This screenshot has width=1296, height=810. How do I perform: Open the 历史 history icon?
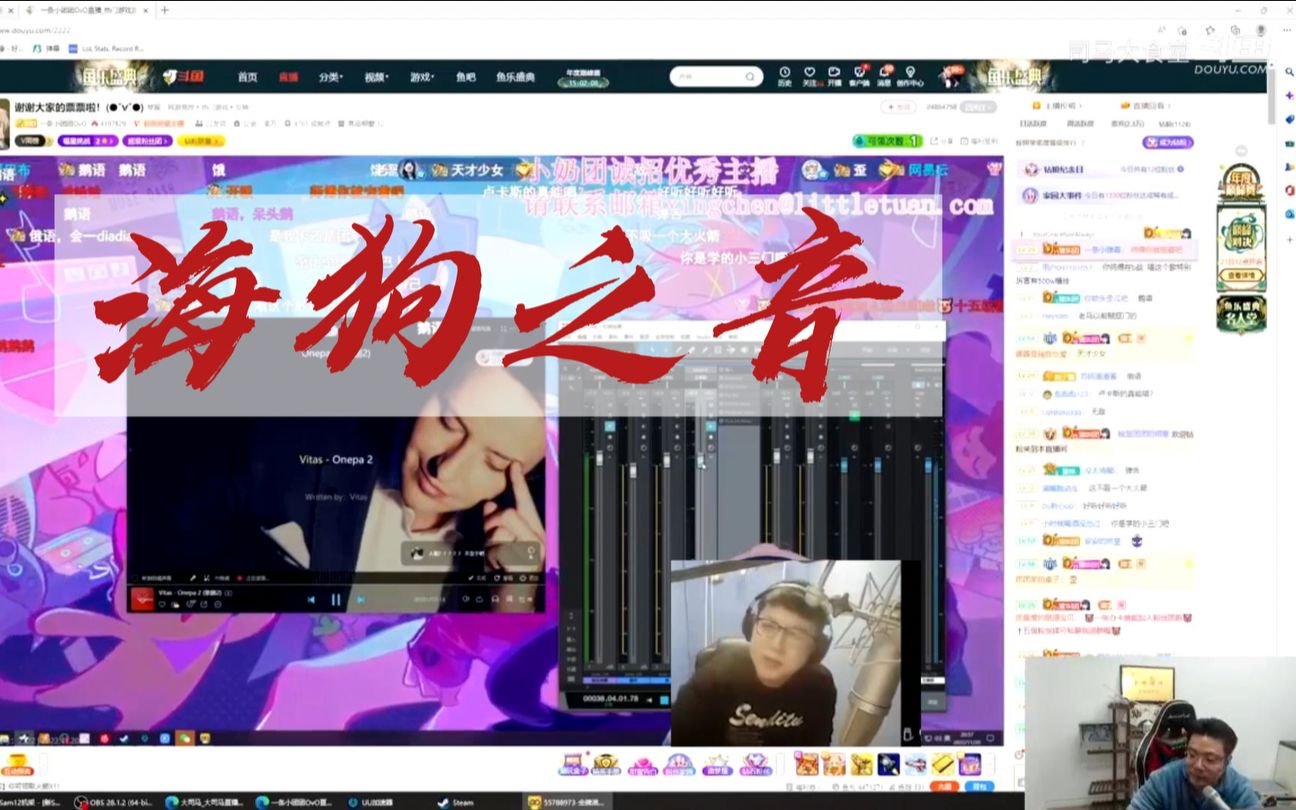tap(785, 76)
